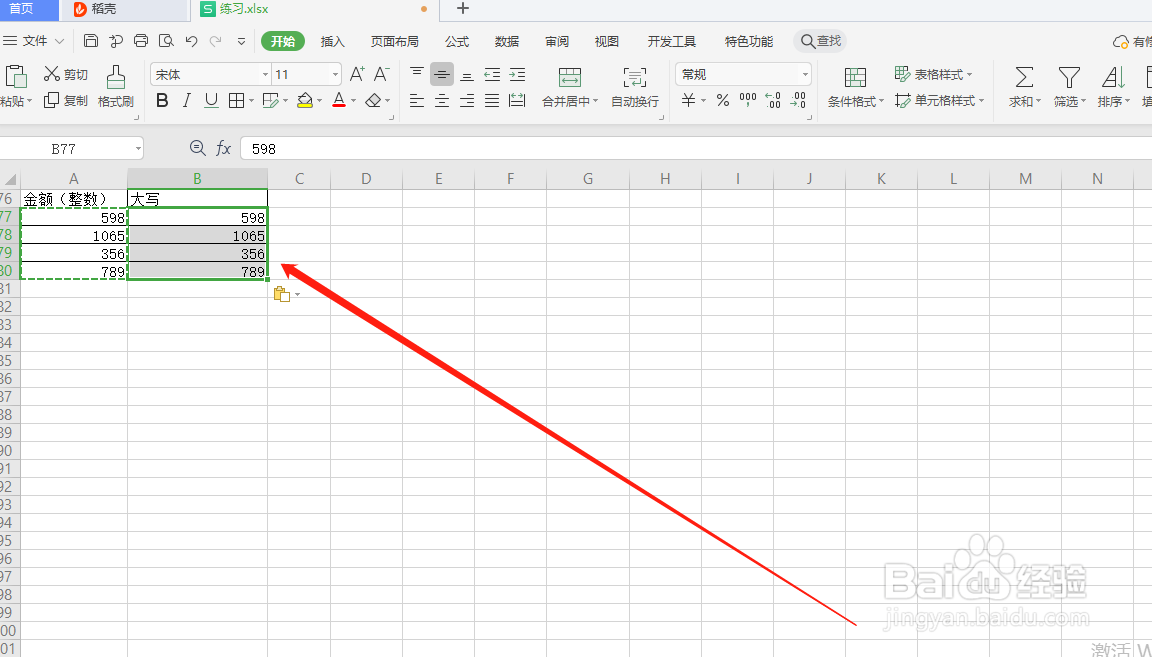Apply the format painter 格式刷
Viewport: 1152px width, 657px height.
115,85
